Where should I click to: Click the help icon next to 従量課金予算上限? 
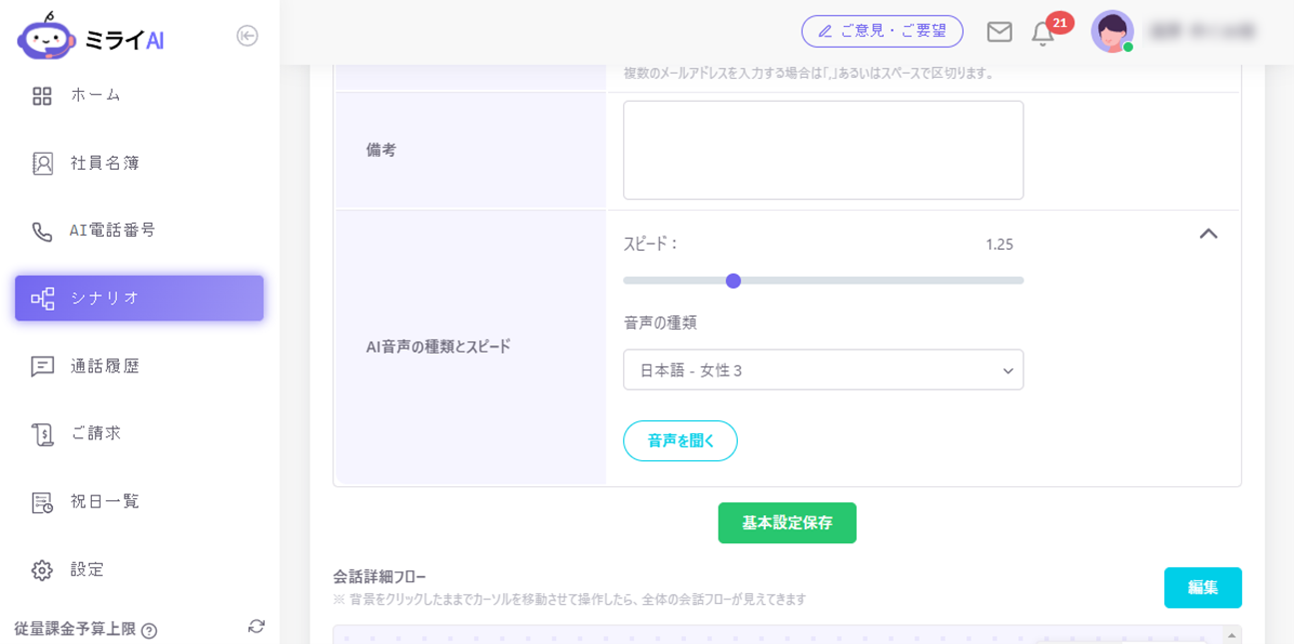(149, 630)
